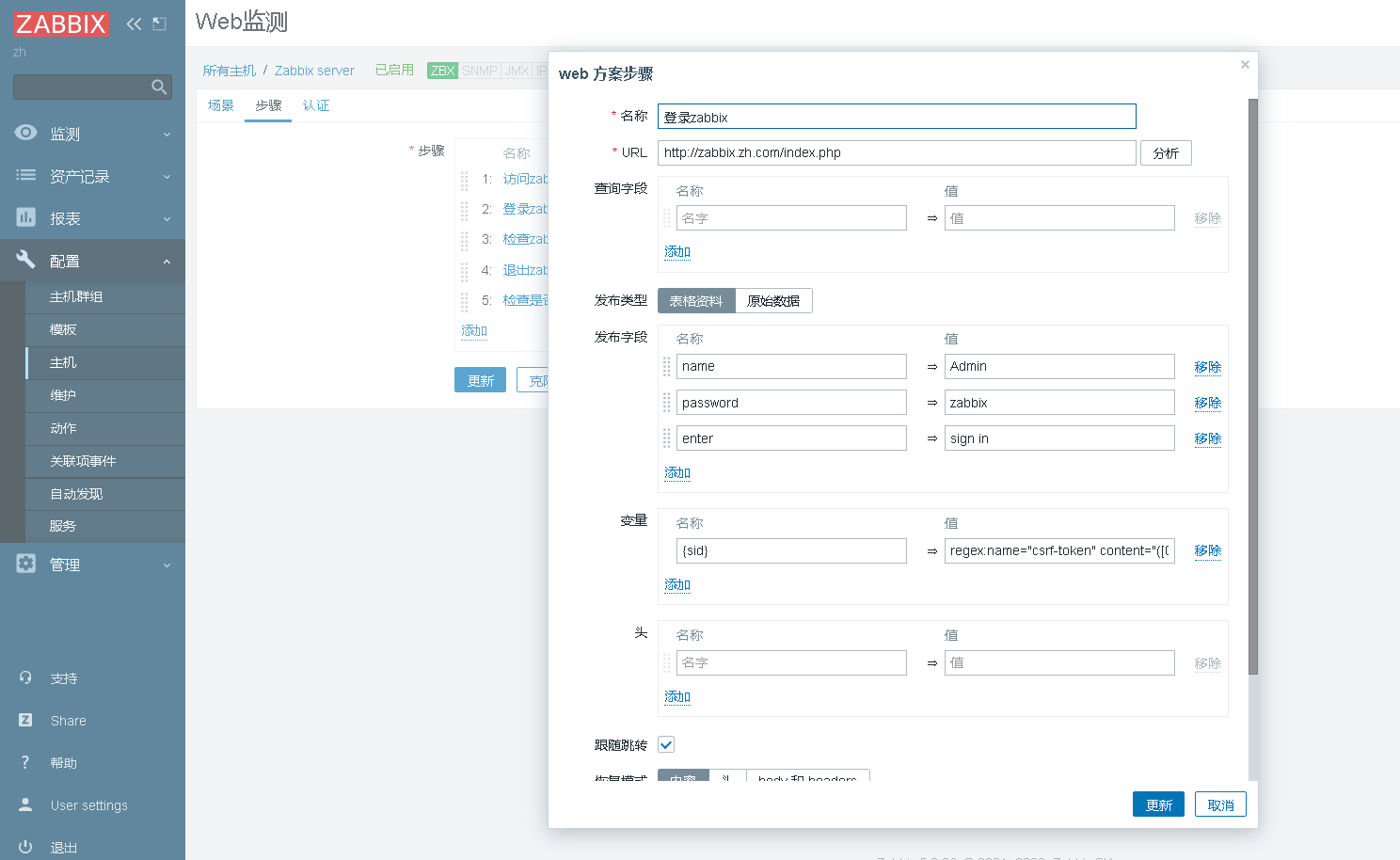This screenshot has width=1400, height=860.
Task: Focus the Admin value field
Action: (1059, 366)
